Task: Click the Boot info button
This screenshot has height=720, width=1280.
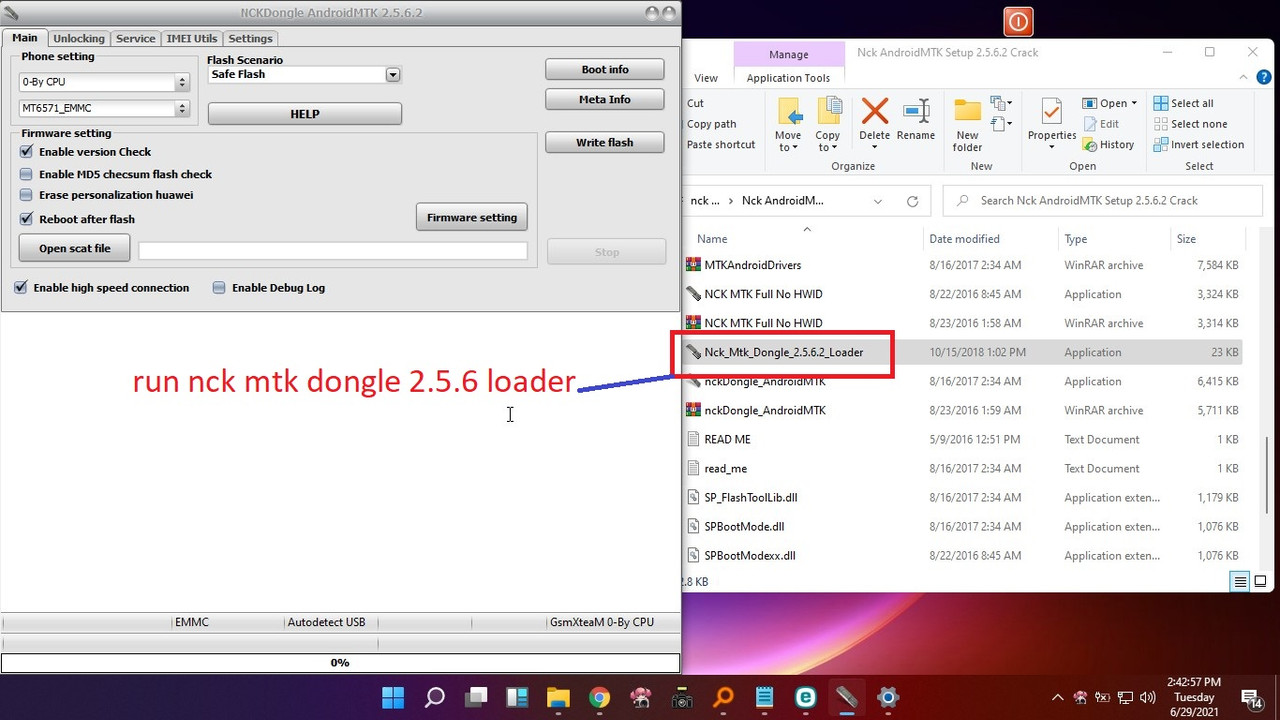Action: (605, 69)
